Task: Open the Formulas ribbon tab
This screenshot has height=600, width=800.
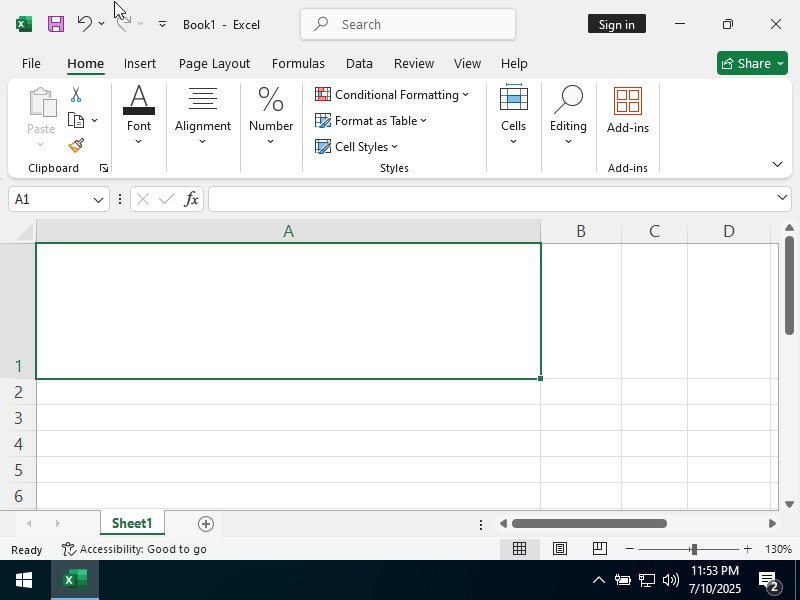Action: tap(298, 63)
